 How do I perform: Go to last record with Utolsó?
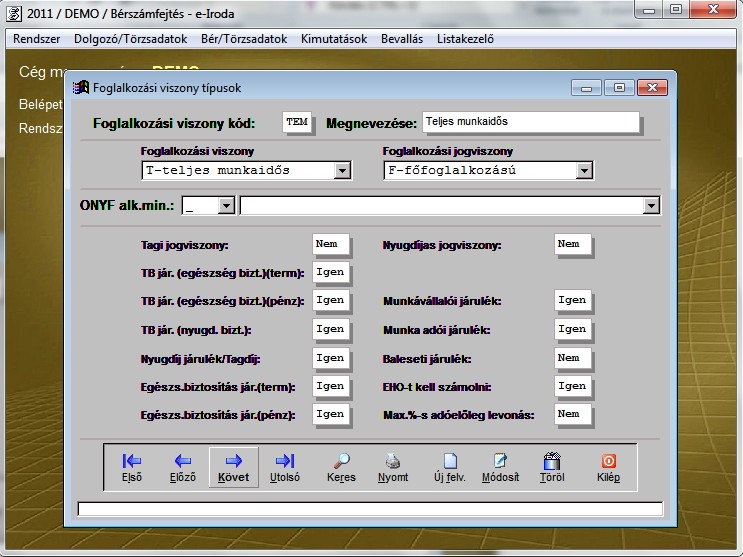click(285, 467)
